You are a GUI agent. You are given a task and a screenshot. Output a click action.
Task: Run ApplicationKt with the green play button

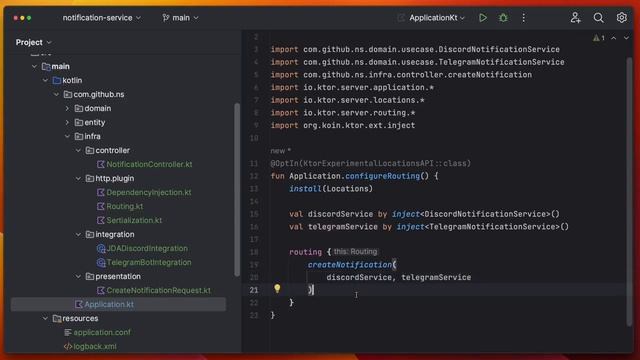click(x=483, y=18)
